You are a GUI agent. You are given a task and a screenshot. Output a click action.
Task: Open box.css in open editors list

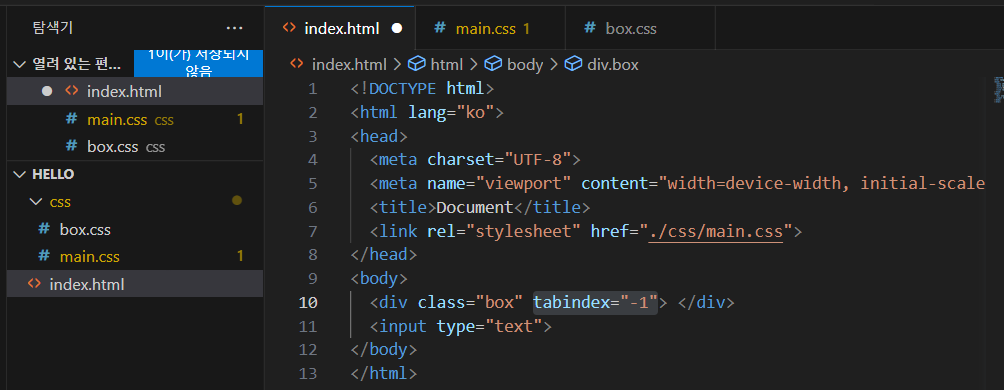tap(134, 147)
